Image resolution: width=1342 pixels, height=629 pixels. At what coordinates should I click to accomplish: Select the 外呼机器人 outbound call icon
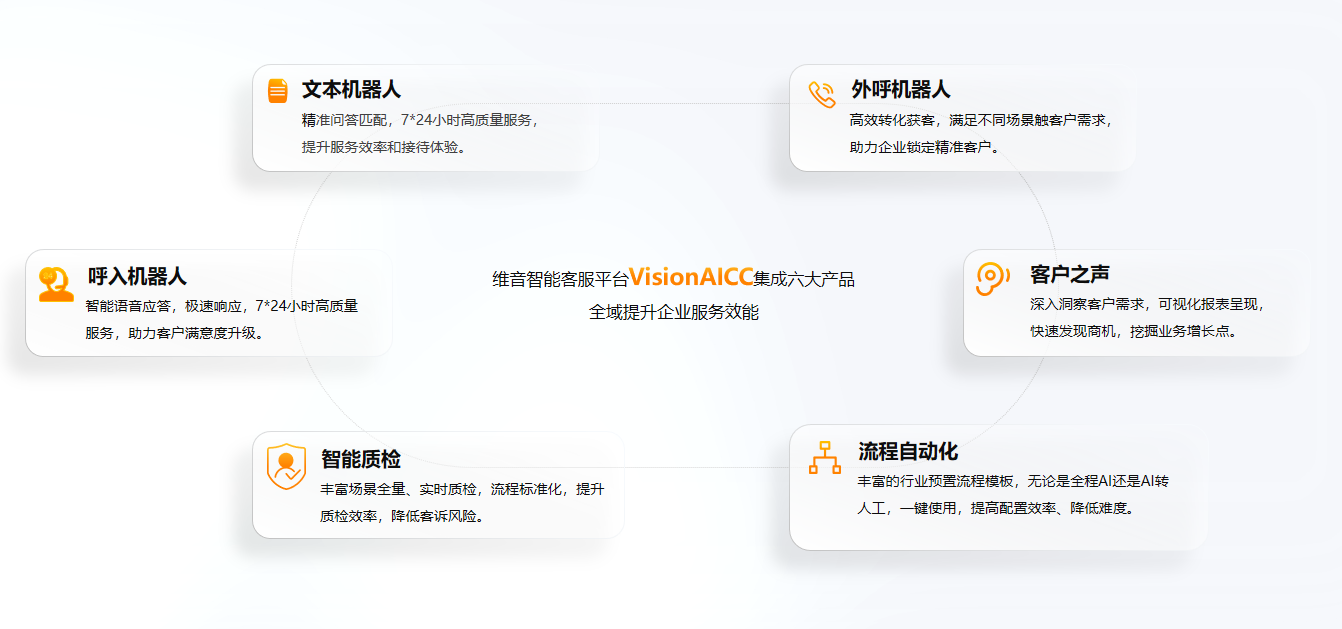tap(820, 92)
